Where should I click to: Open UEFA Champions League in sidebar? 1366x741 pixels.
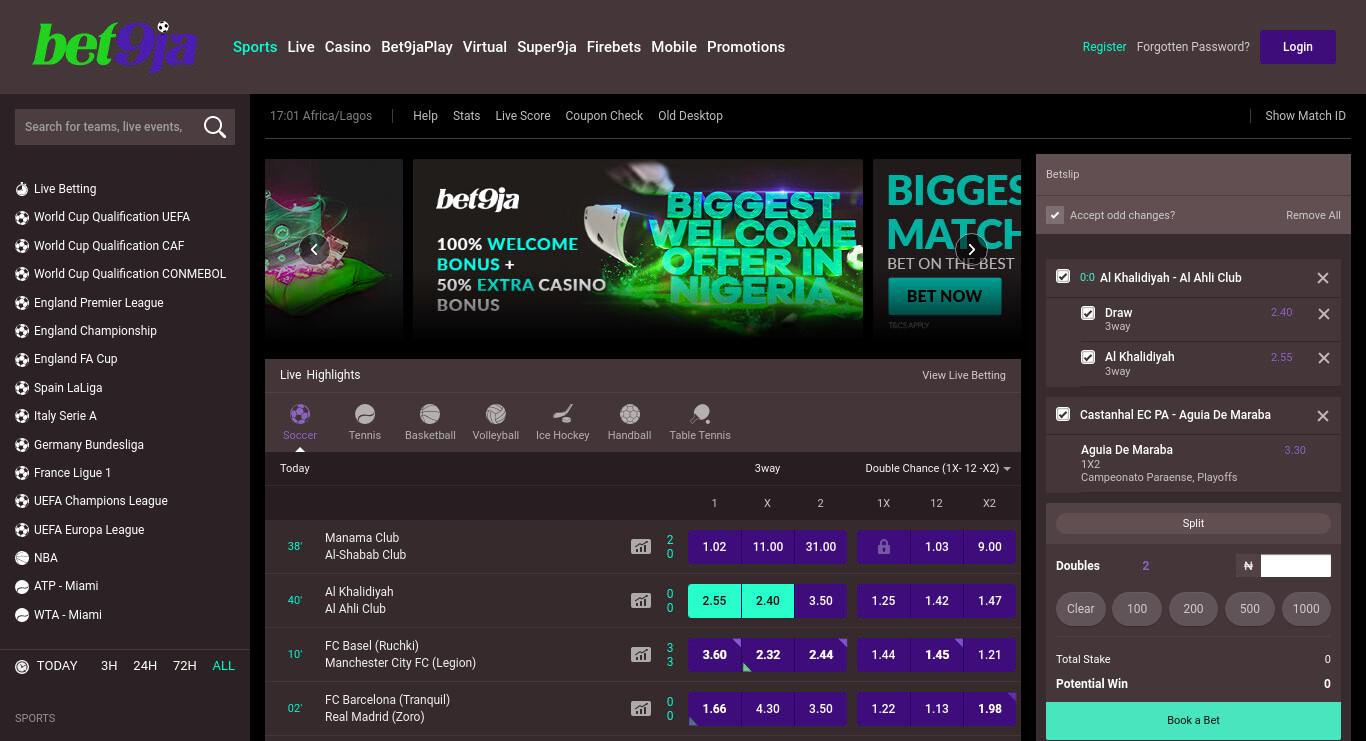coord(101,501)
